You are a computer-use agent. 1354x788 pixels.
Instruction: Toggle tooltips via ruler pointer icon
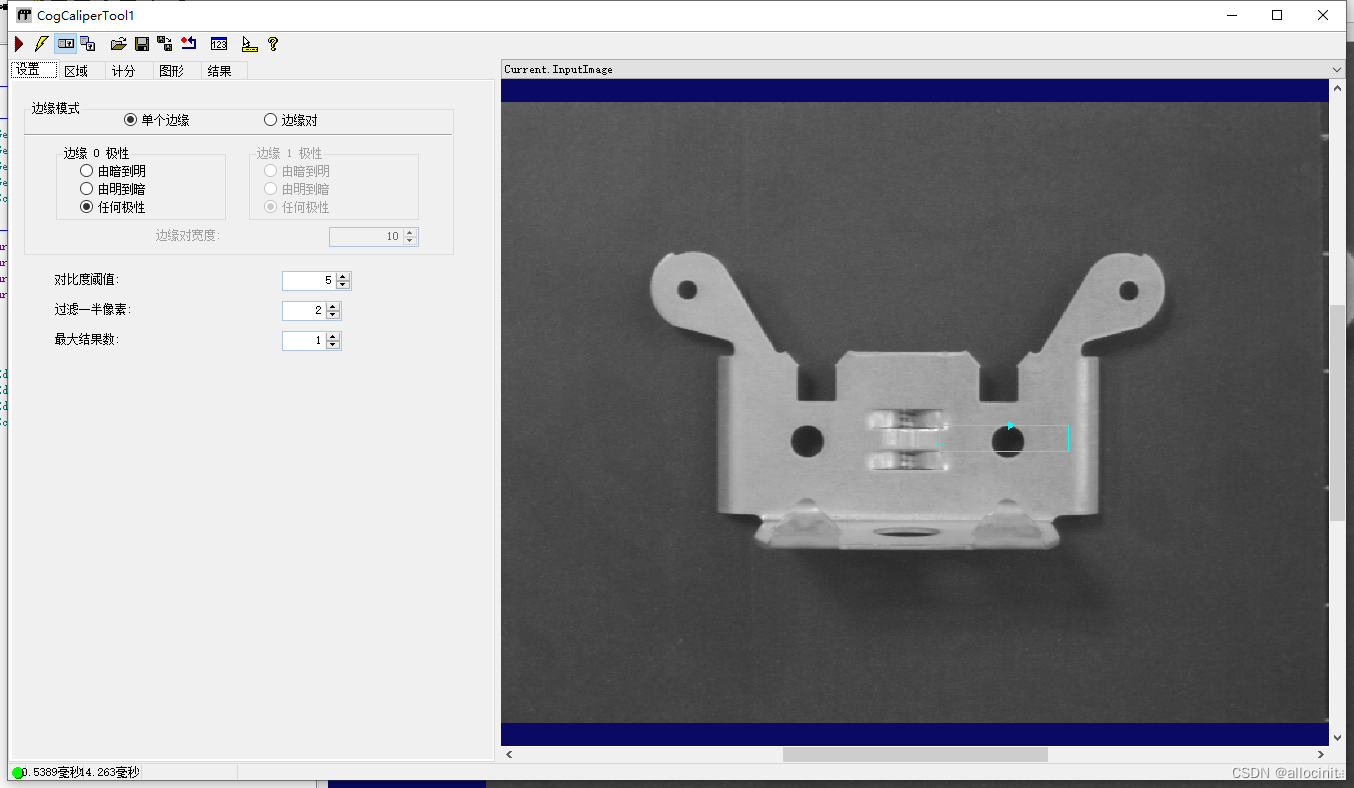[x=250, y=44]
